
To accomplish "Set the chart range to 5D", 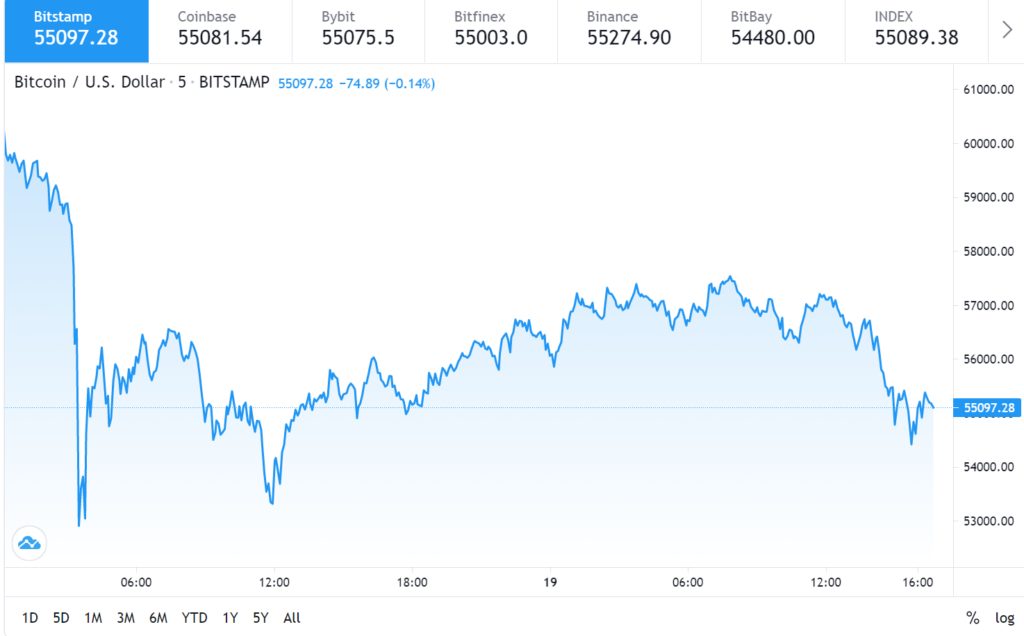I will point(61,618).
